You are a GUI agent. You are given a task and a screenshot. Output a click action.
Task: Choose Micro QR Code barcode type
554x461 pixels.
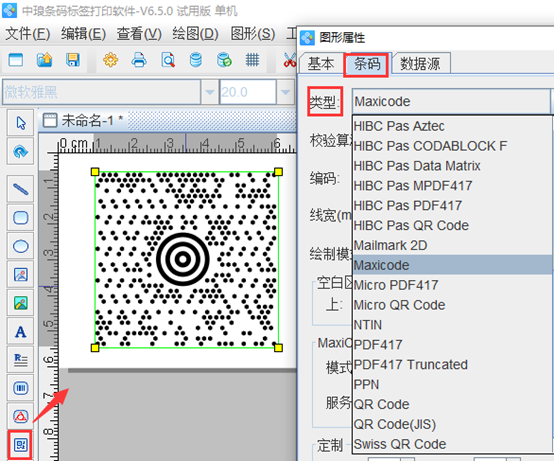click(452, 305)
